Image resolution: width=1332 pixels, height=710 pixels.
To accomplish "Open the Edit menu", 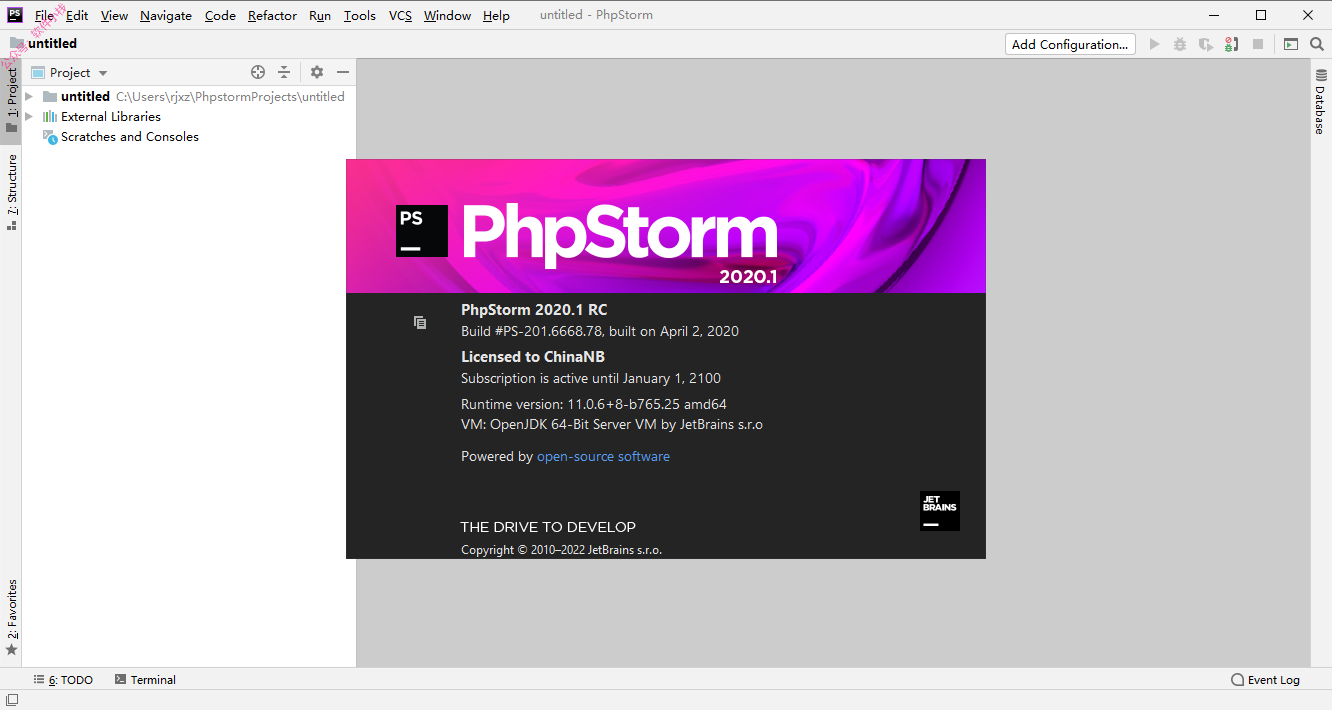I will click(x=77, y=15).
